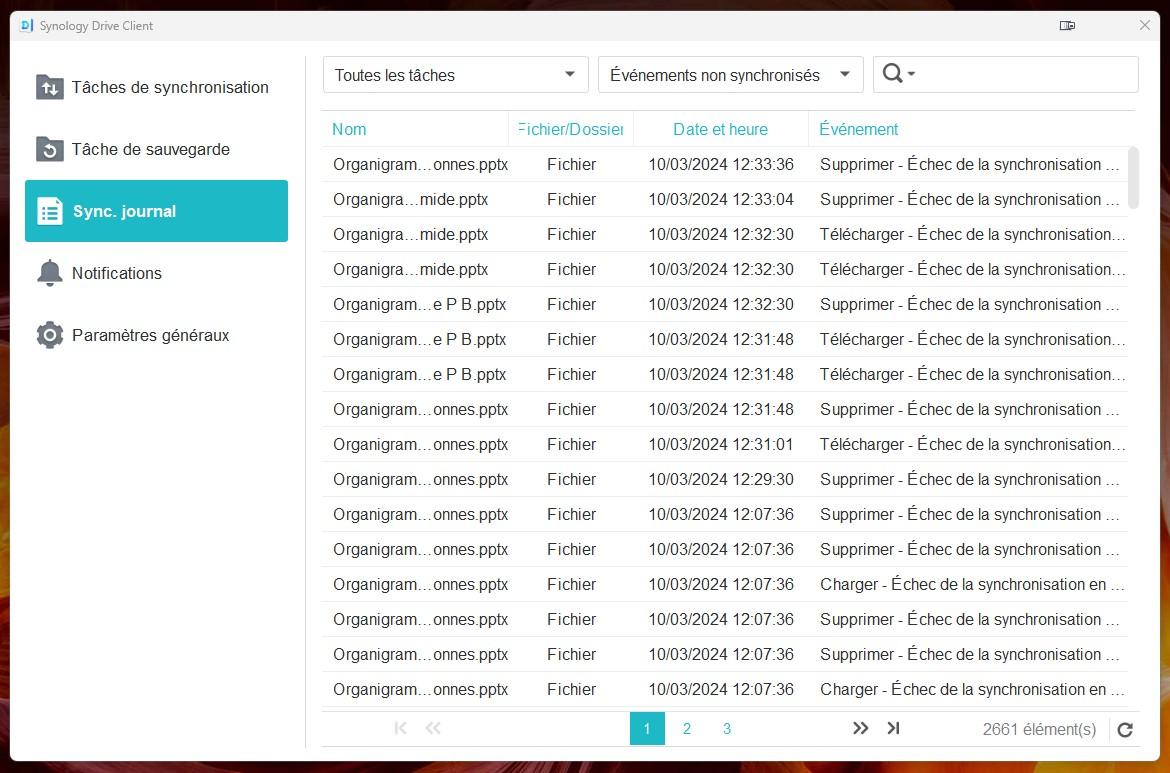
Task: Sort by Nom column header
Action: click(349, 129)
